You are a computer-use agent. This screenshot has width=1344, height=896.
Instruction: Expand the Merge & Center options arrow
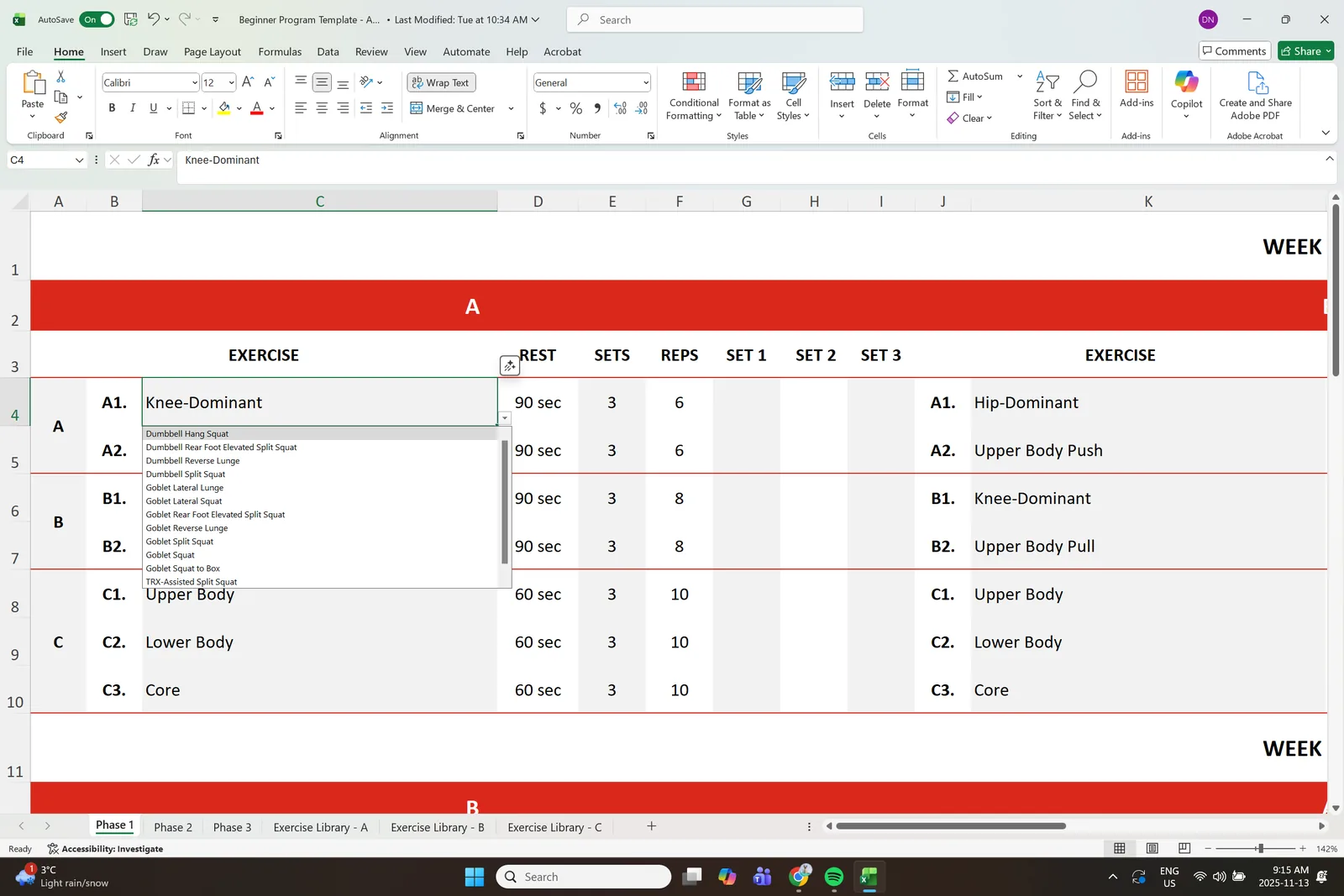point(511,108)
